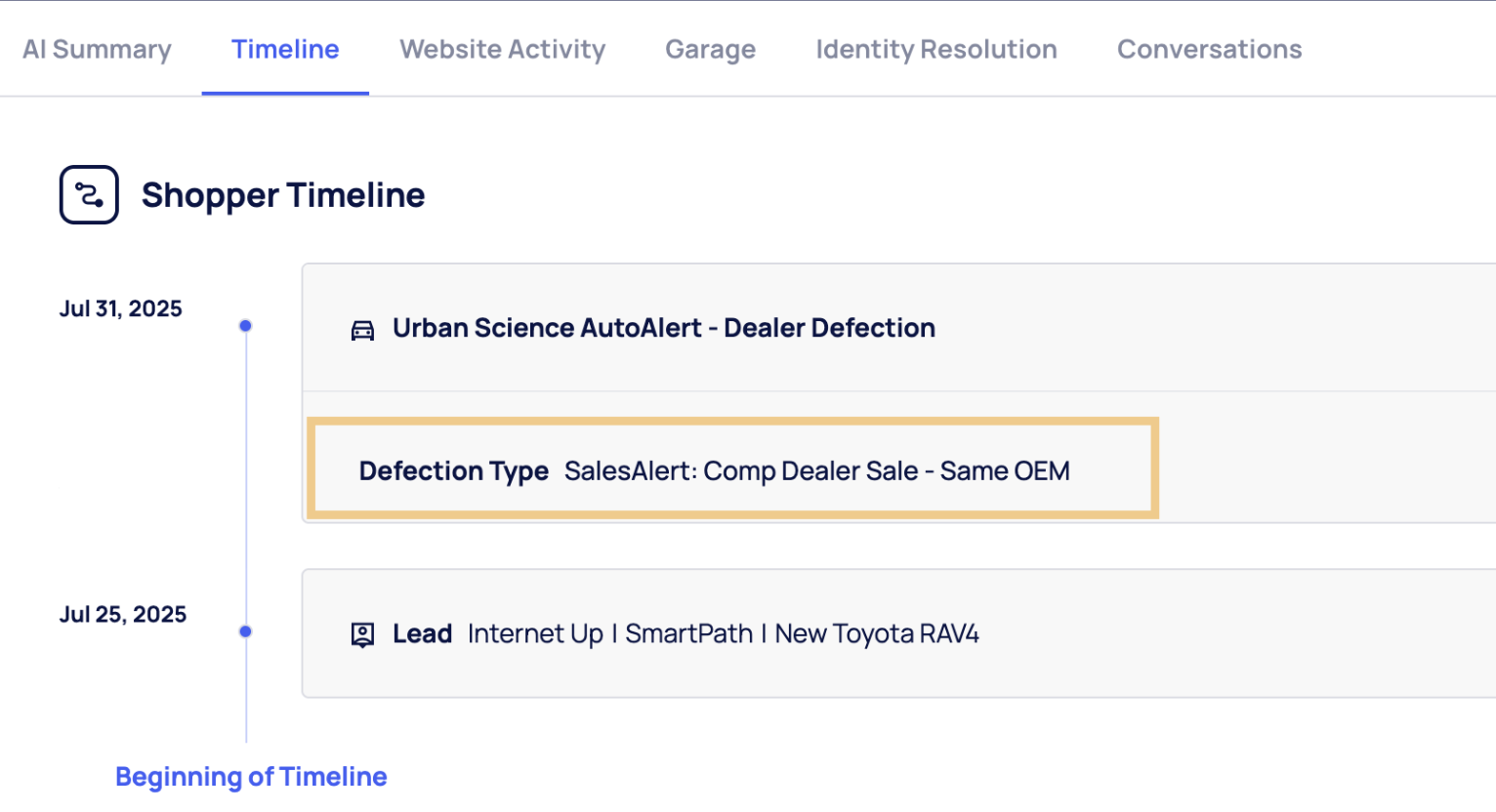The image size is (1496, 812).
Task: Click the car glyph beside Dealer Defection text
Action: [x=362, y=329]
